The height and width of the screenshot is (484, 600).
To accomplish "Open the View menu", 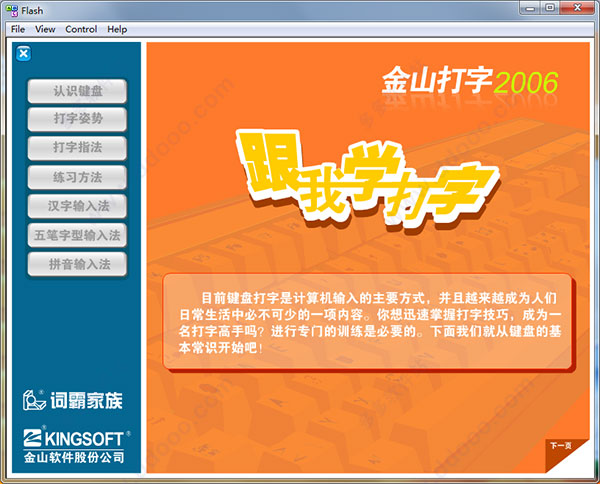I will coord(45,29).
